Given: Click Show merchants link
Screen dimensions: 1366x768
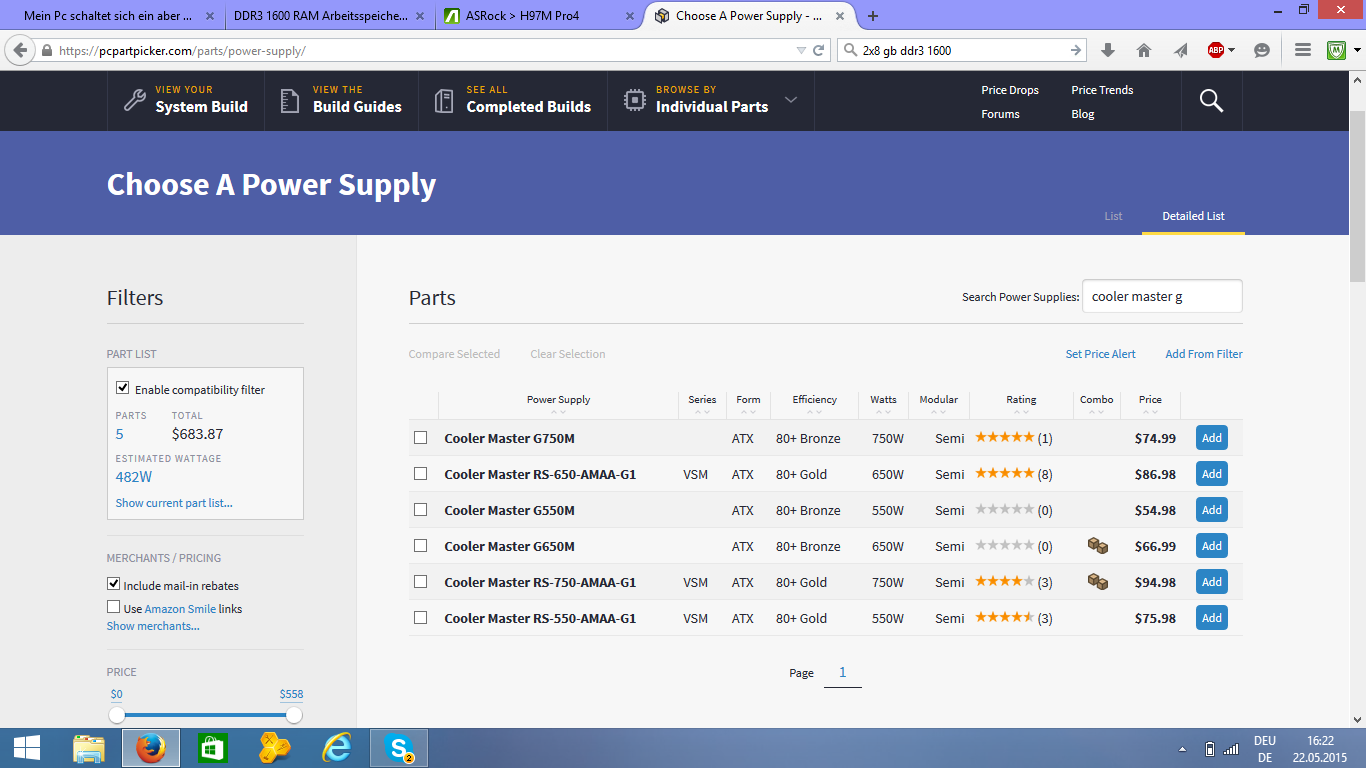Looking at the screenshot, I should point(153,626).
